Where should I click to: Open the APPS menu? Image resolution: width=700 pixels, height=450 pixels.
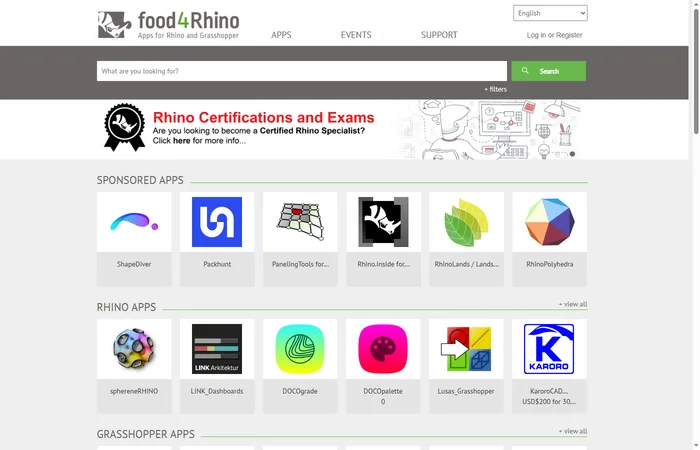[x=281, y=35]
